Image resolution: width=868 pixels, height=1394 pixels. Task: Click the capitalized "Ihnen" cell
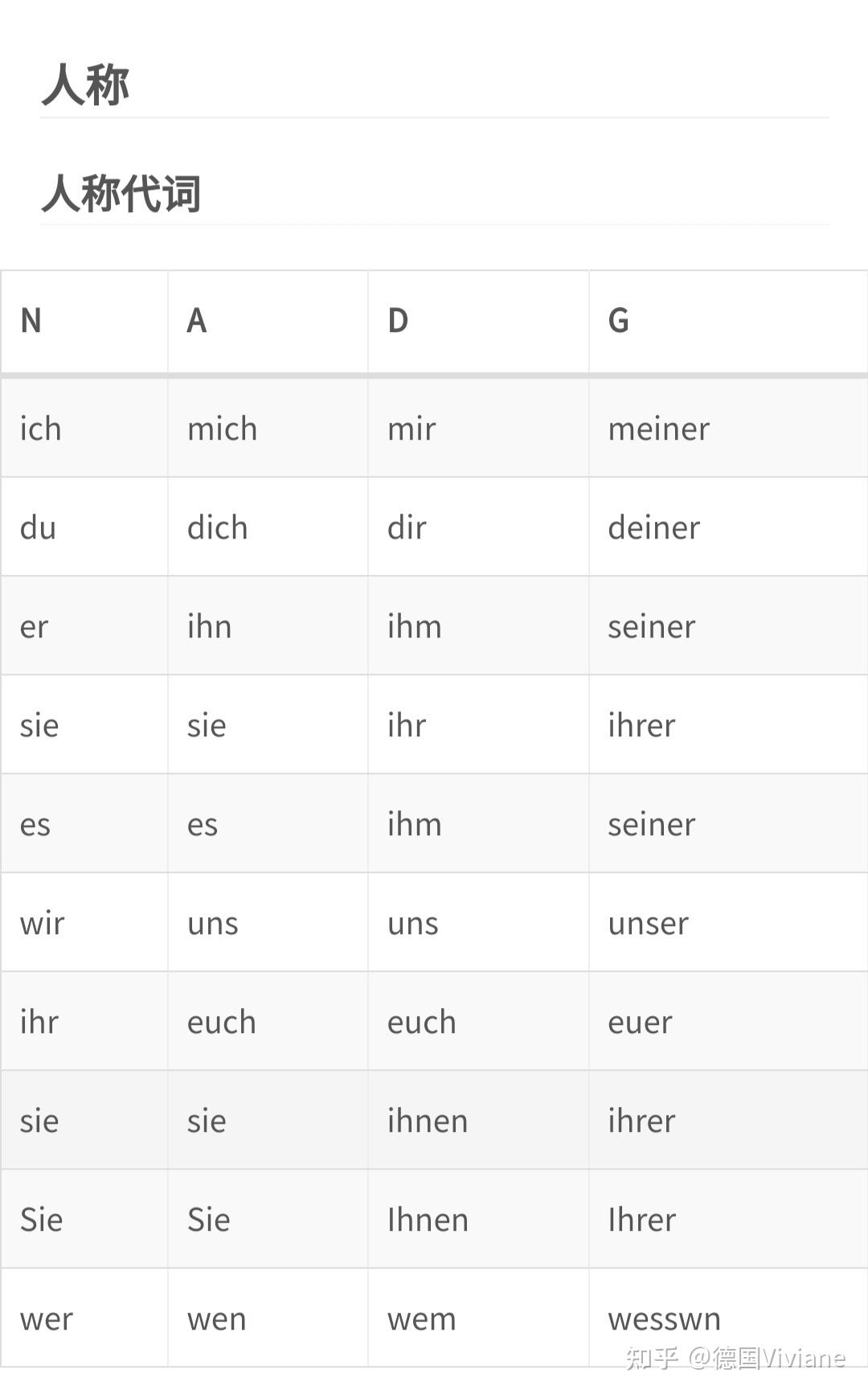(x=428, y=1220)
